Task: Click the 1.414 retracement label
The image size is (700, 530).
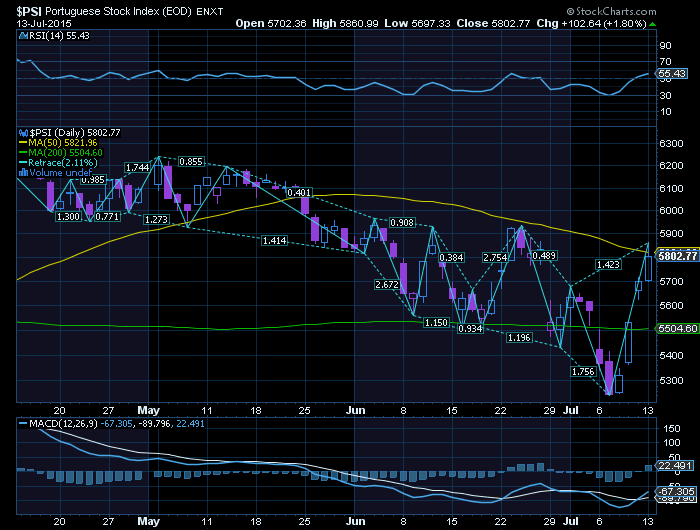Action: [275, 241]
